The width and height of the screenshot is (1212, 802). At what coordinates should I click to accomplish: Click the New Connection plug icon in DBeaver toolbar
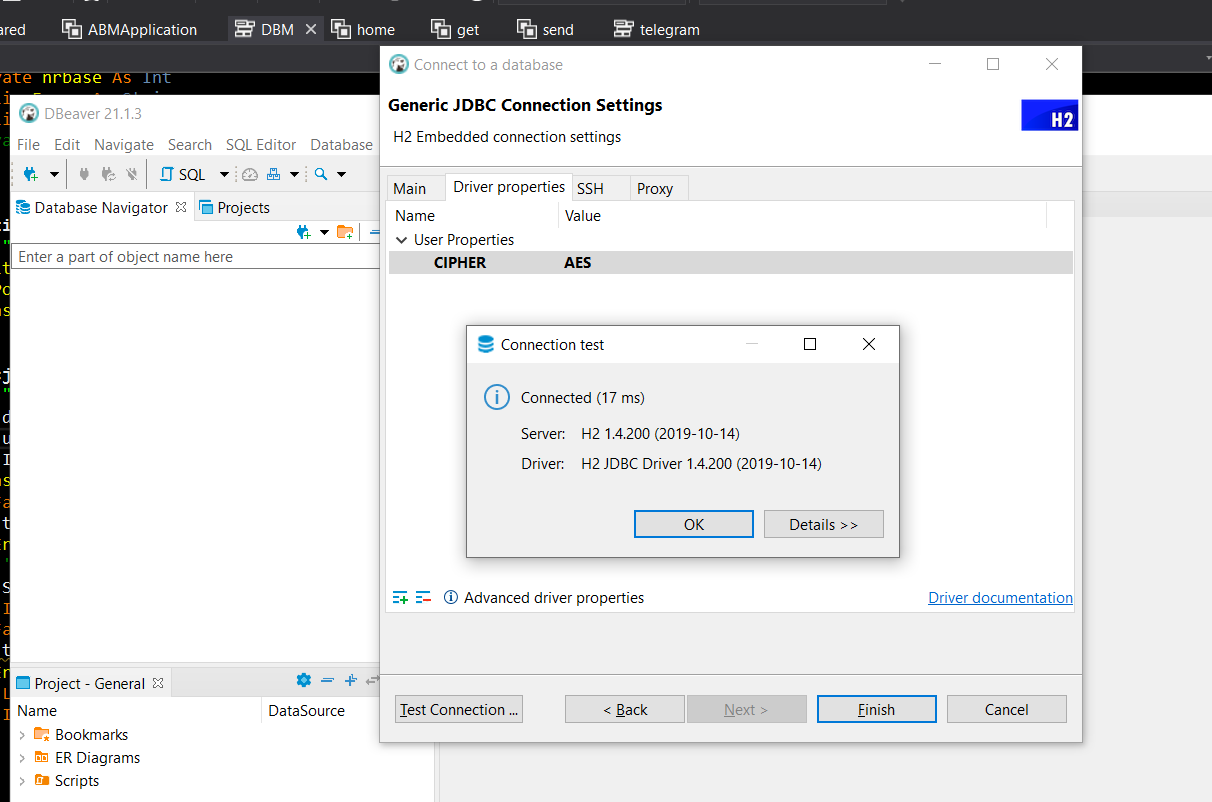31,174
